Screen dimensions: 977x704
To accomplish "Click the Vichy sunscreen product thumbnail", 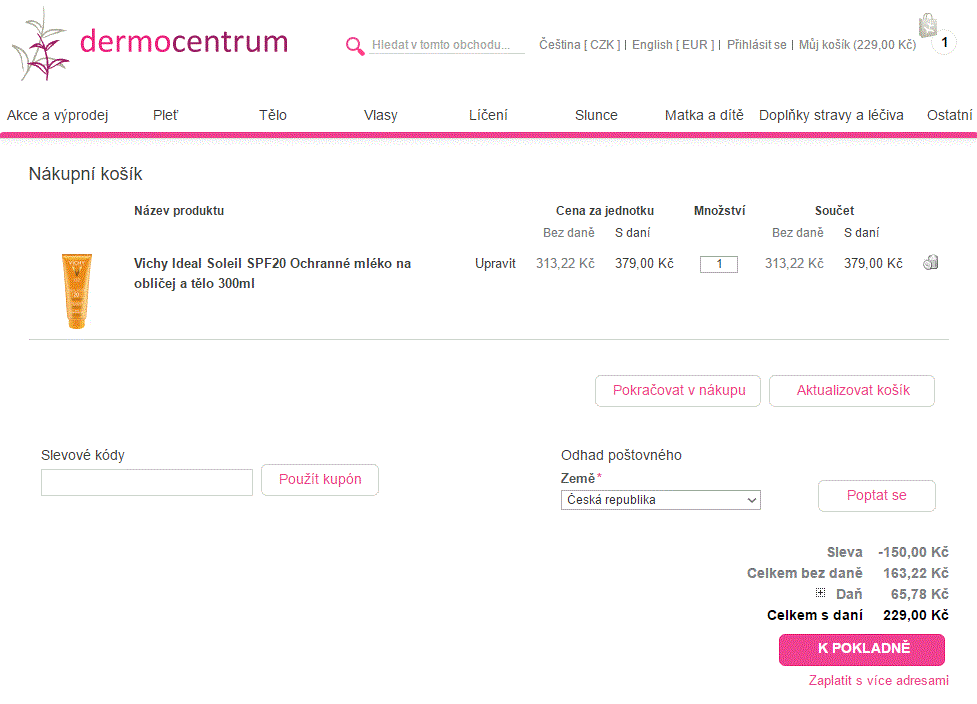I will [77, 291].
